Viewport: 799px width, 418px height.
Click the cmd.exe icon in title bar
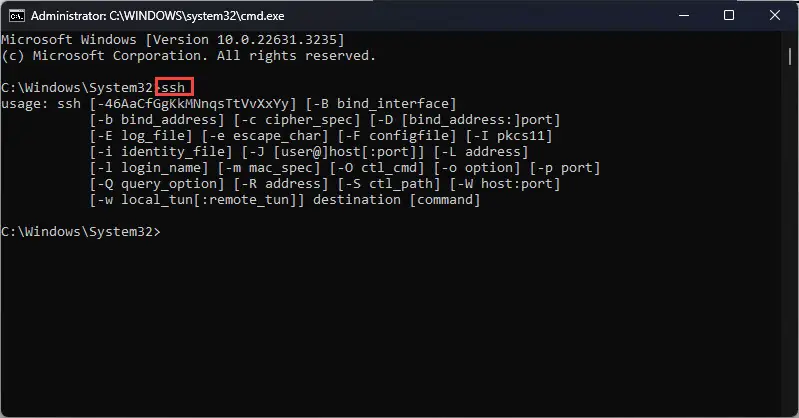(x=17, y=16)
